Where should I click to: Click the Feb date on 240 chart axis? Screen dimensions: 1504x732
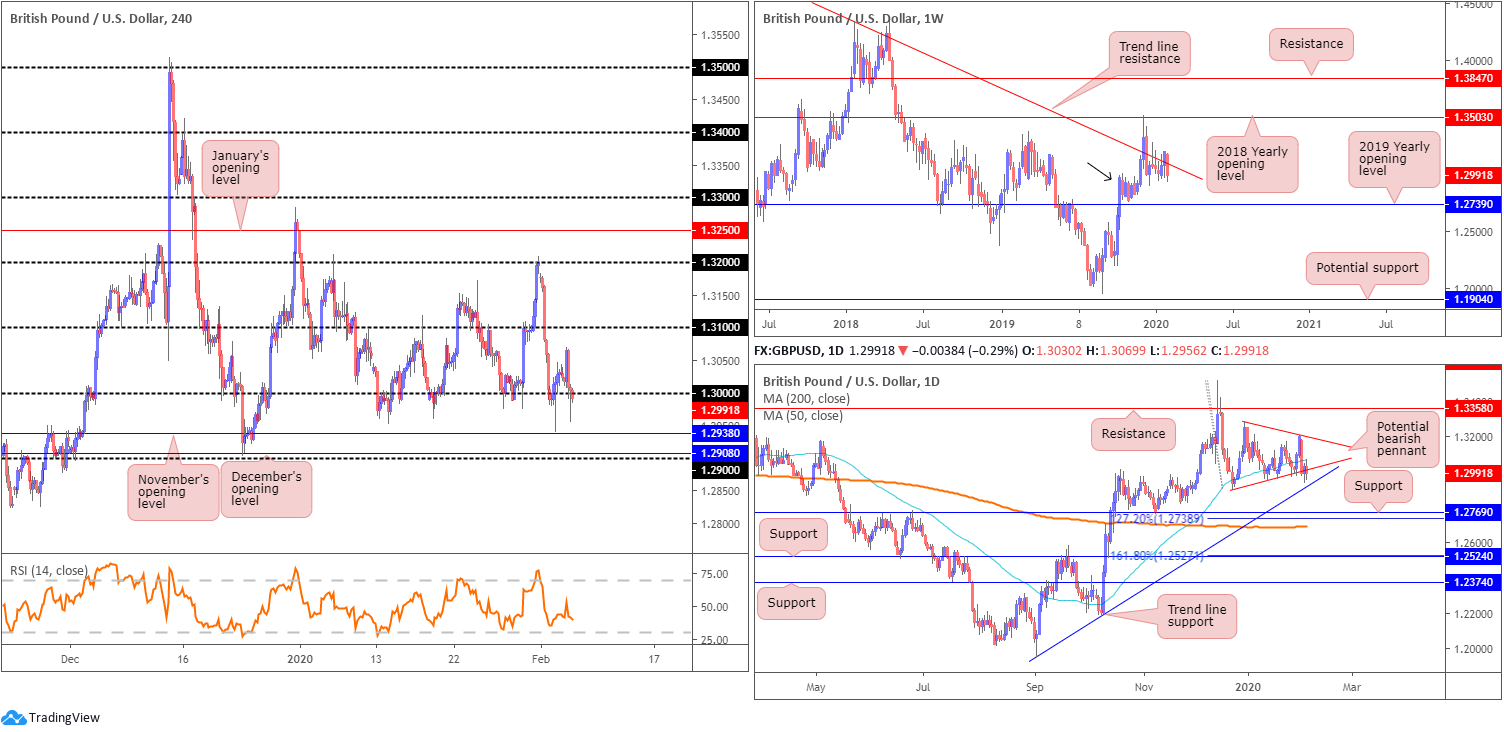click(540, 661)
